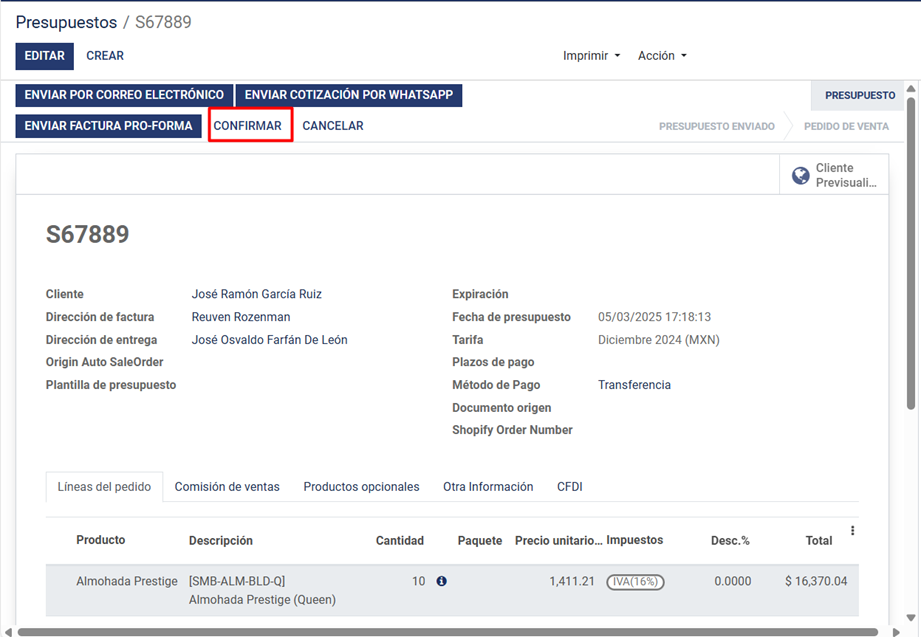Click the Almohada Prestige product cell

point(127,581)
